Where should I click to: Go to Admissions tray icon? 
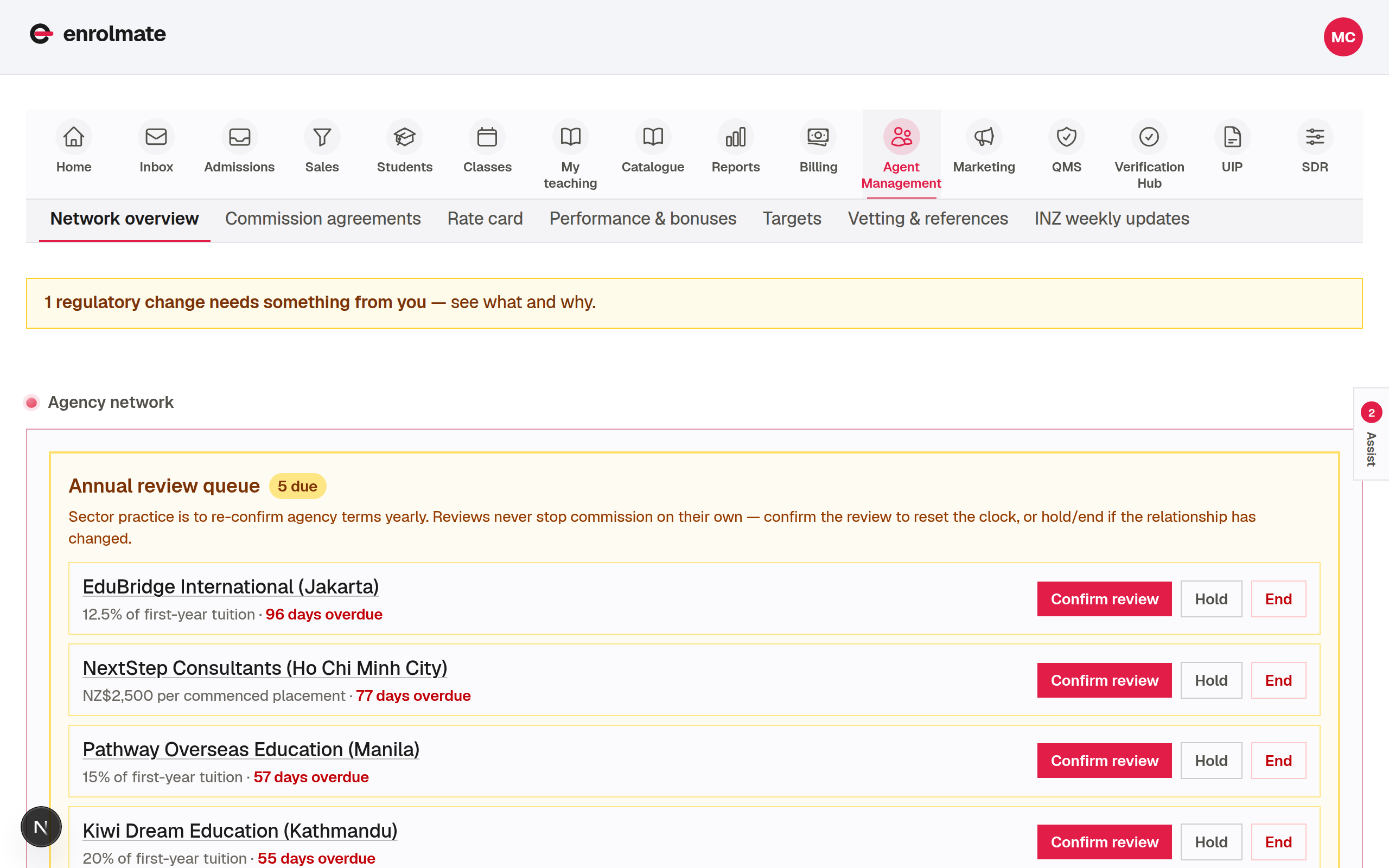click(x=239, y=137)
